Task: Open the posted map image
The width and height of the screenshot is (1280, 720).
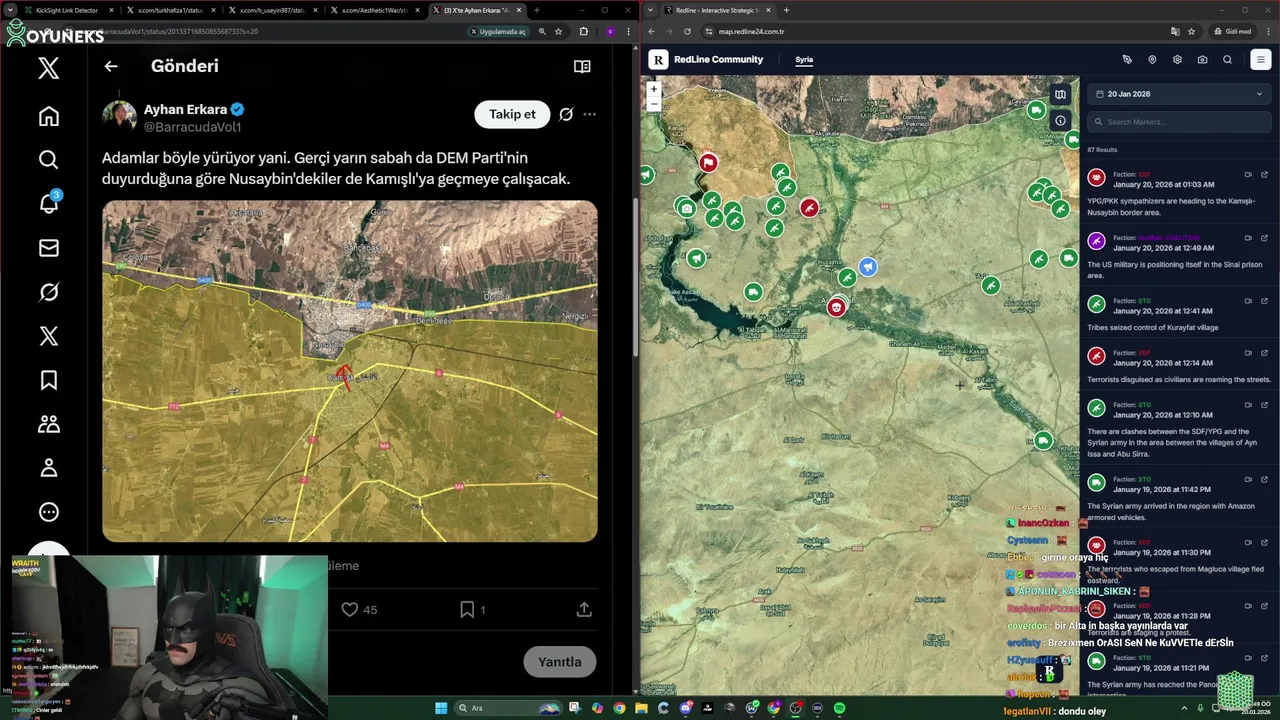Action: click(350, 371)
